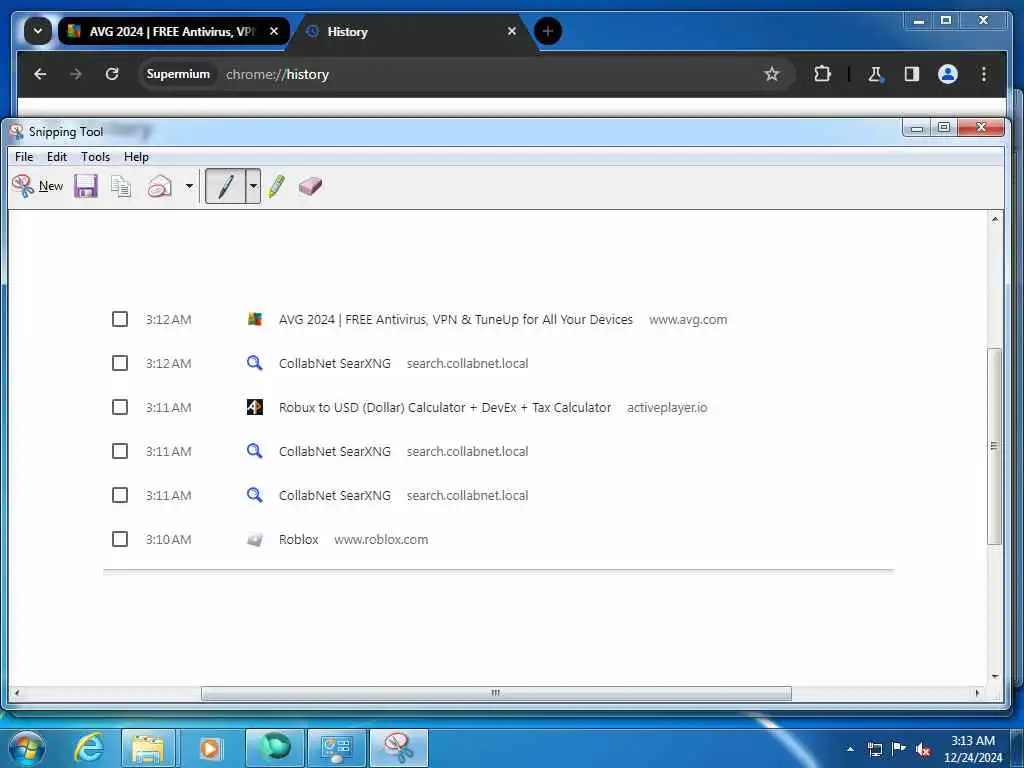Open Windows Media Player from taskbar
The image size is (1024, 768).
[210, 748]
